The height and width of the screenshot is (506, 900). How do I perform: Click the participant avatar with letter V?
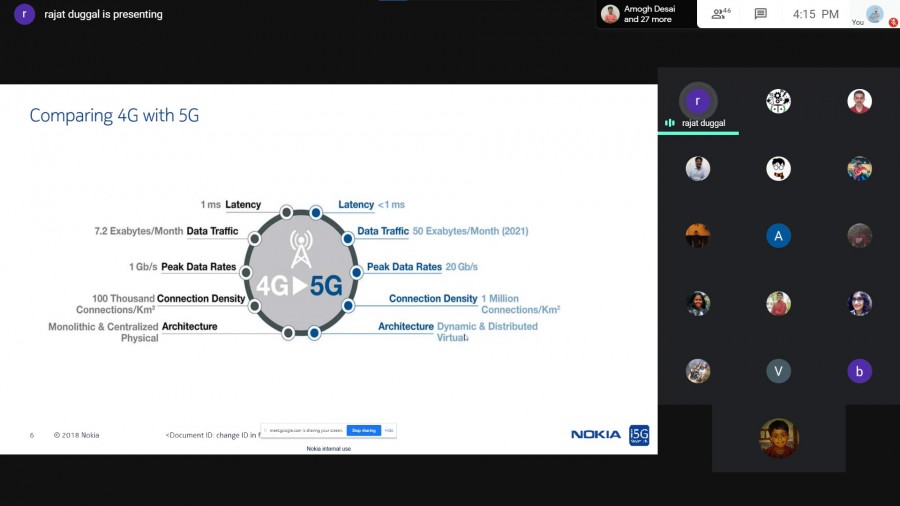[778, 371]
